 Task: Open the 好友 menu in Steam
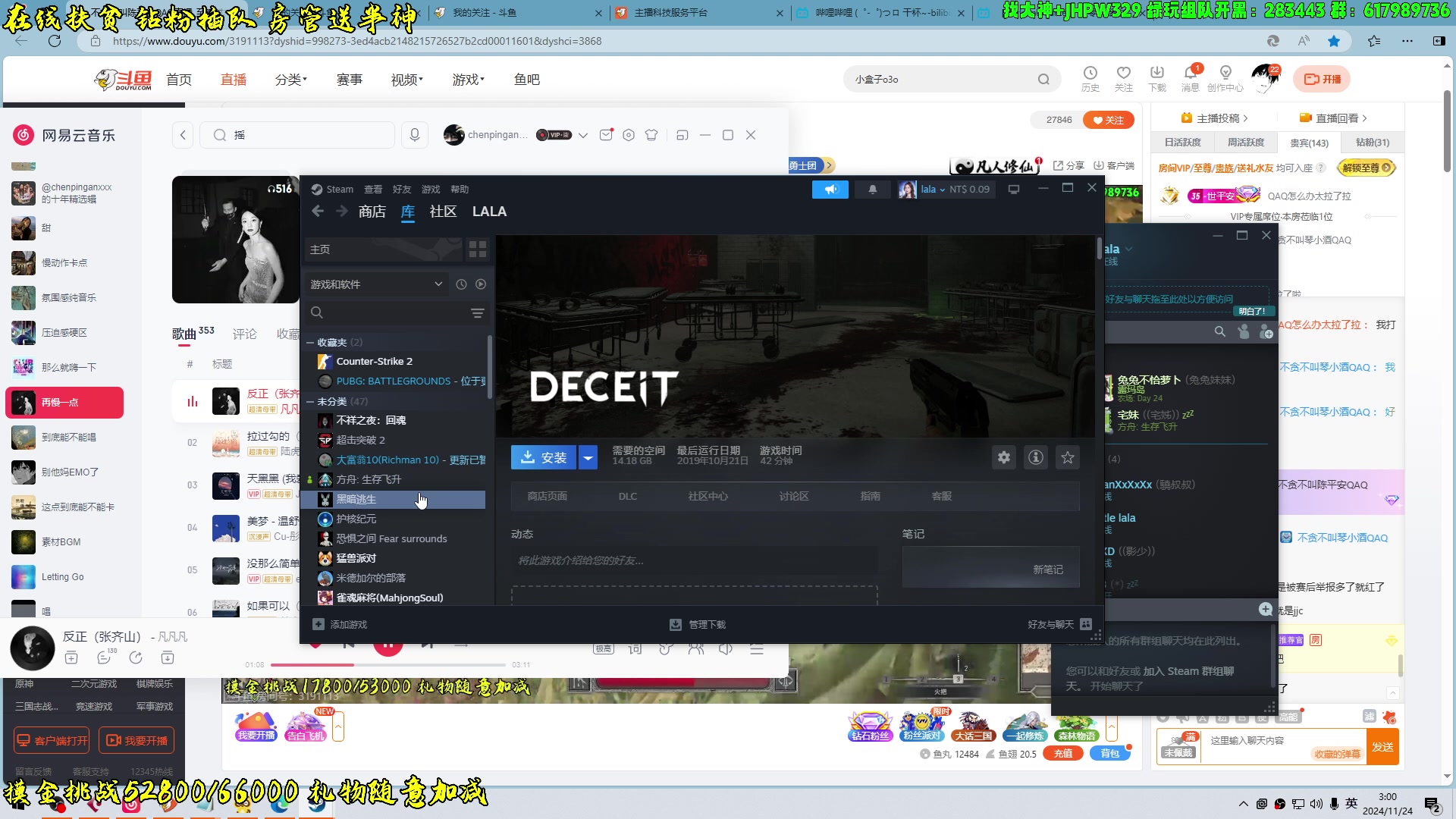pyautogui.click(x=402, y=190)
